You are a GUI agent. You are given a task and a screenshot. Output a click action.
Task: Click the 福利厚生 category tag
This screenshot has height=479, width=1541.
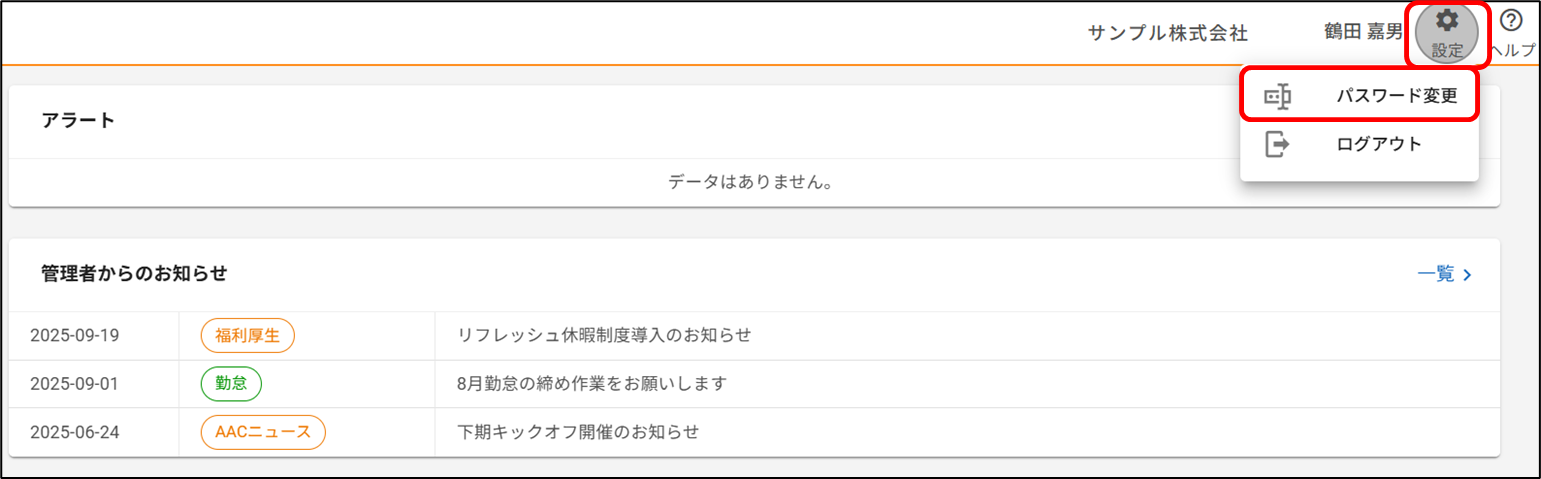(x=247, y=336)
